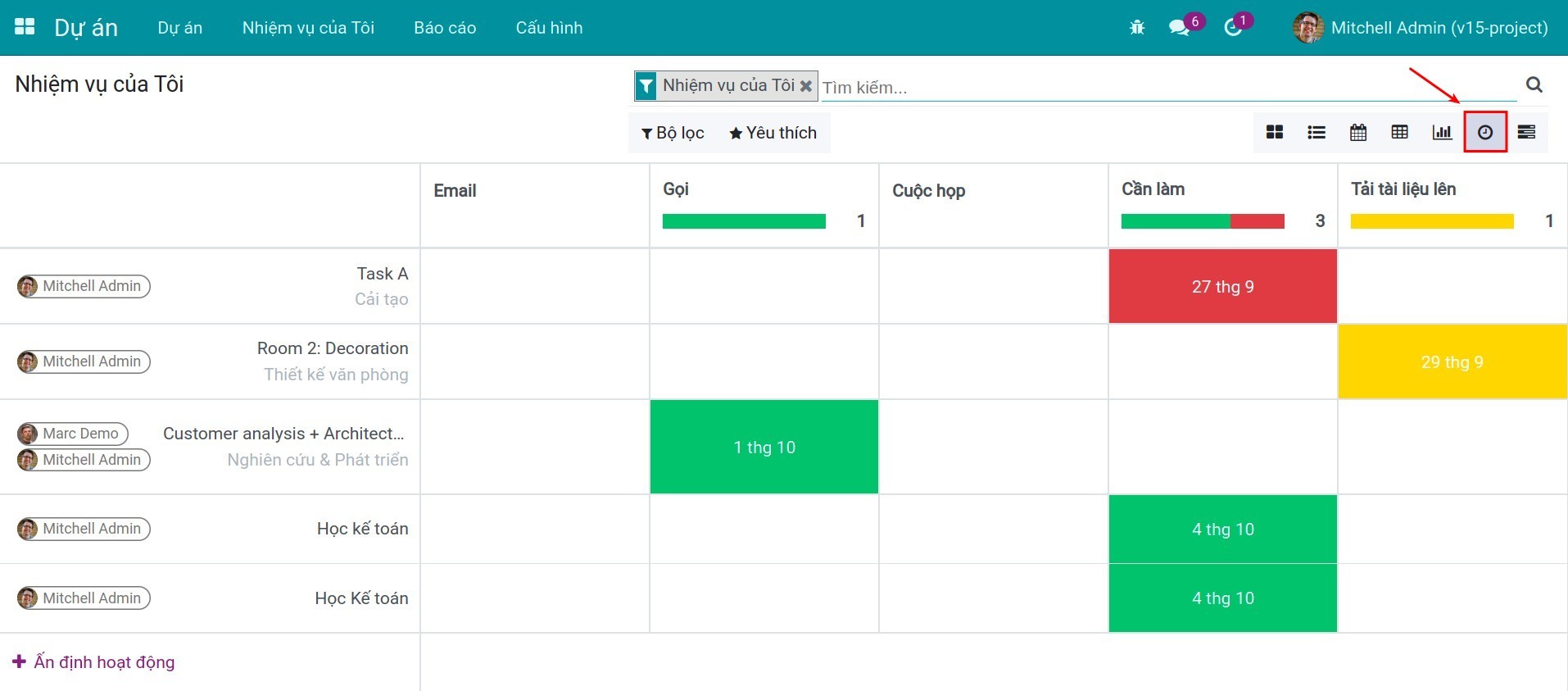The height and width of the screenshot is (691, 1568).
Task: Open the activities clock notification icon
Action: (x=1232, y=28)
